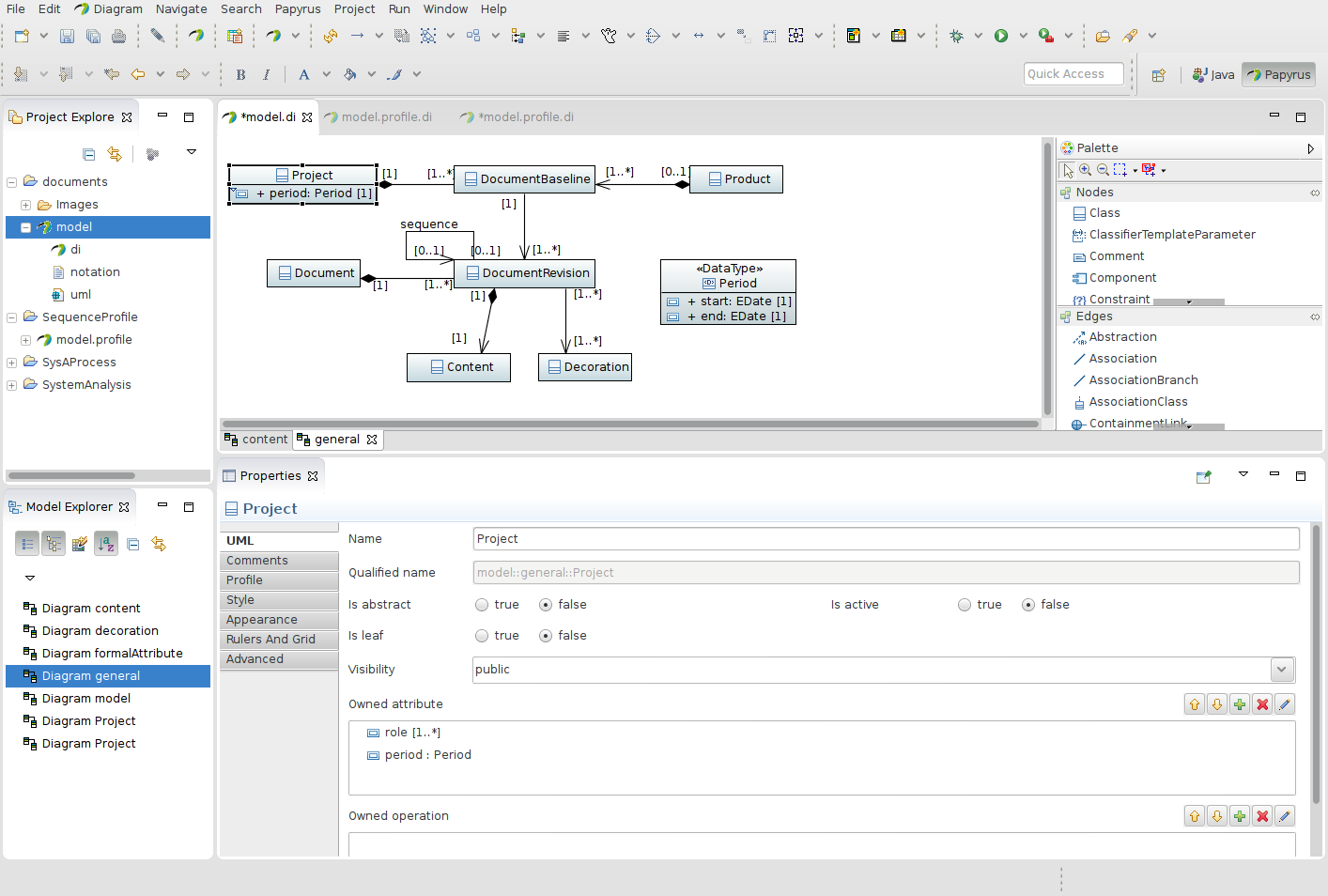Collapse the model node
This screenshot has width=1328, height=896.
point(26,227)
